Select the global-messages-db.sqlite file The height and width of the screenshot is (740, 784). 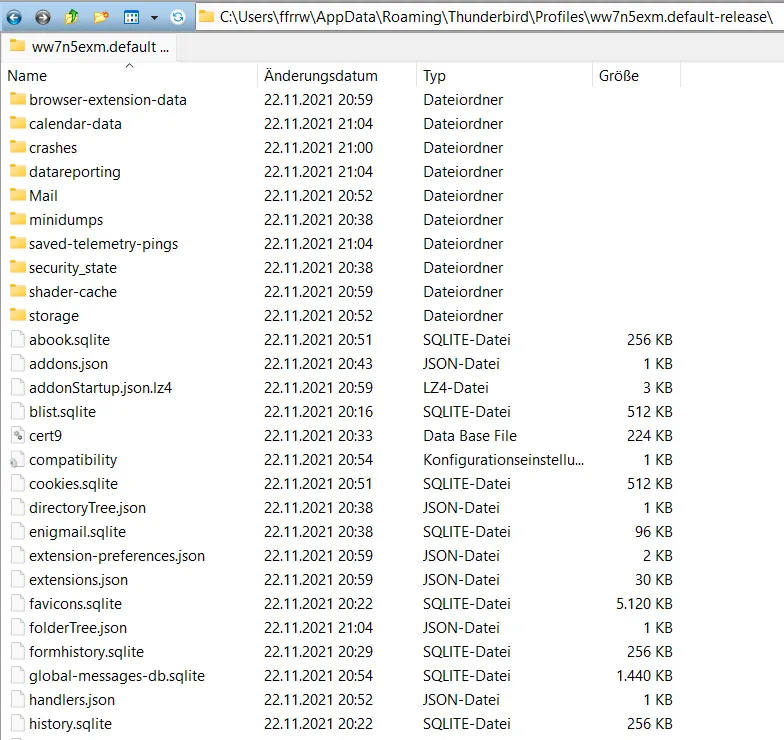pos(116,676)
